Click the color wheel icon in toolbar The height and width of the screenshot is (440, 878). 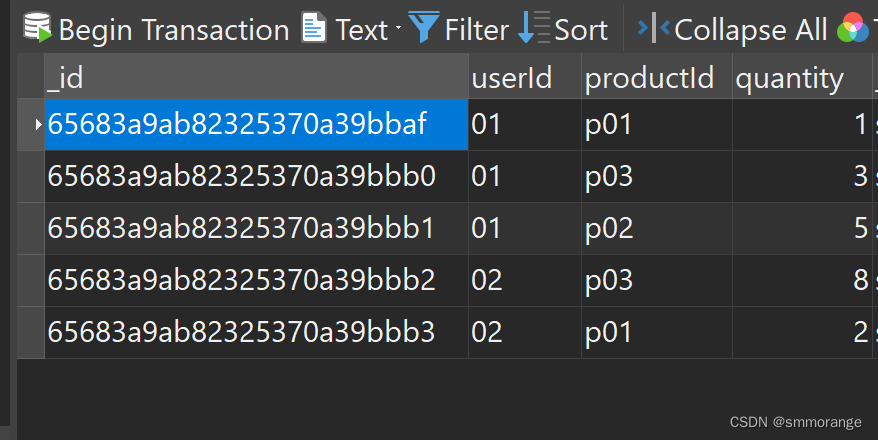pyautogui.click(x=853, y=27)
